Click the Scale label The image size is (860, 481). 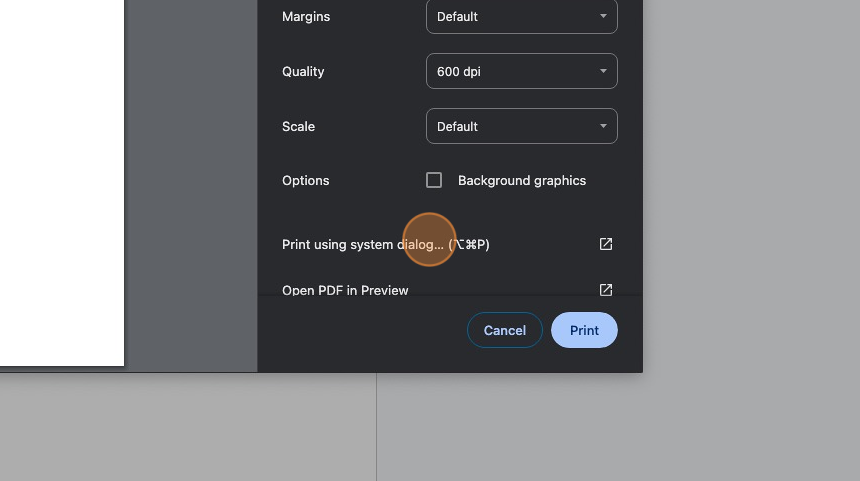click(298, 126)
